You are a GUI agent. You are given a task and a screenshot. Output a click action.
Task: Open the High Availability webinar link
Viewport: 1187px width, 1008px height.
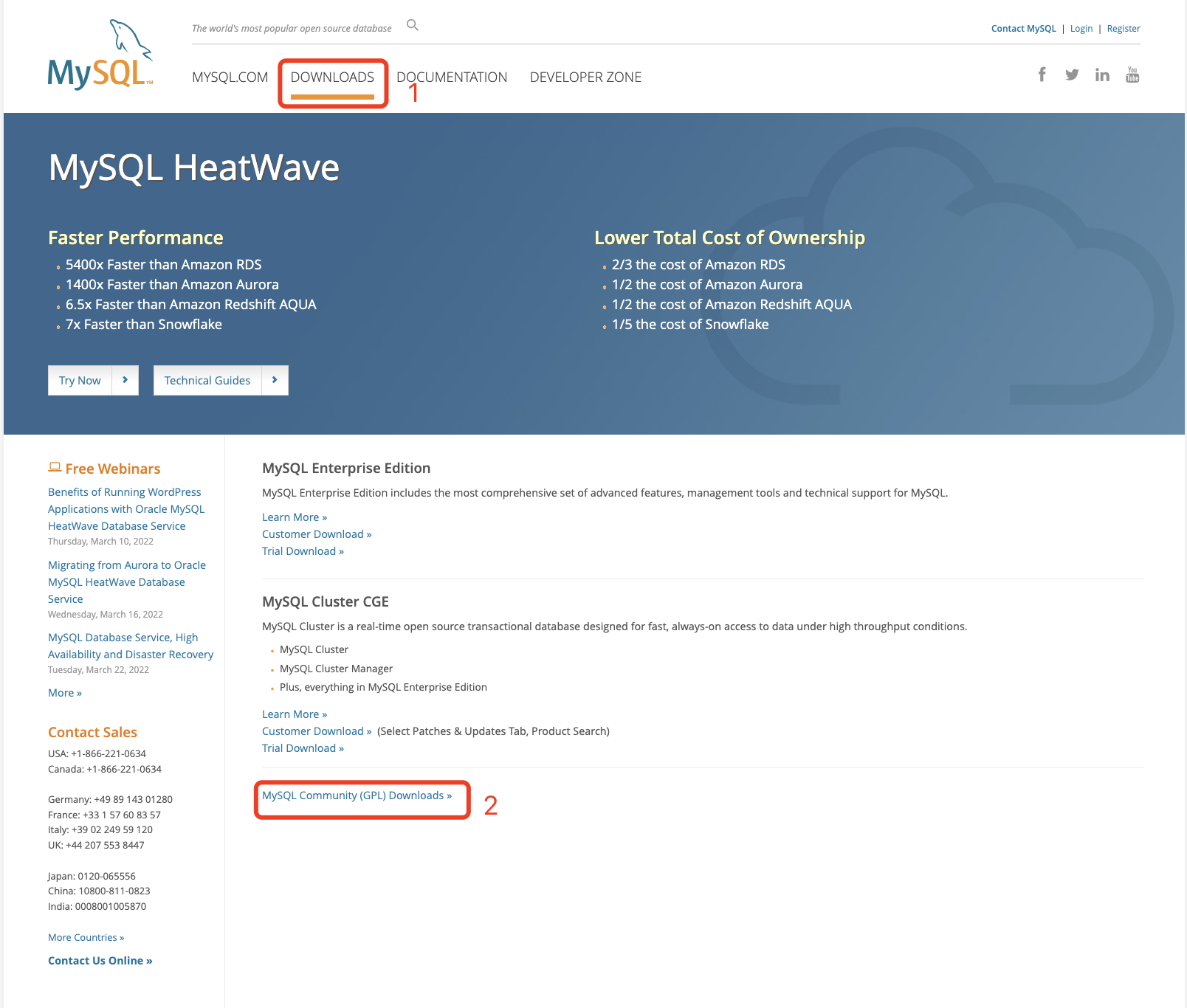click(131, 646)
